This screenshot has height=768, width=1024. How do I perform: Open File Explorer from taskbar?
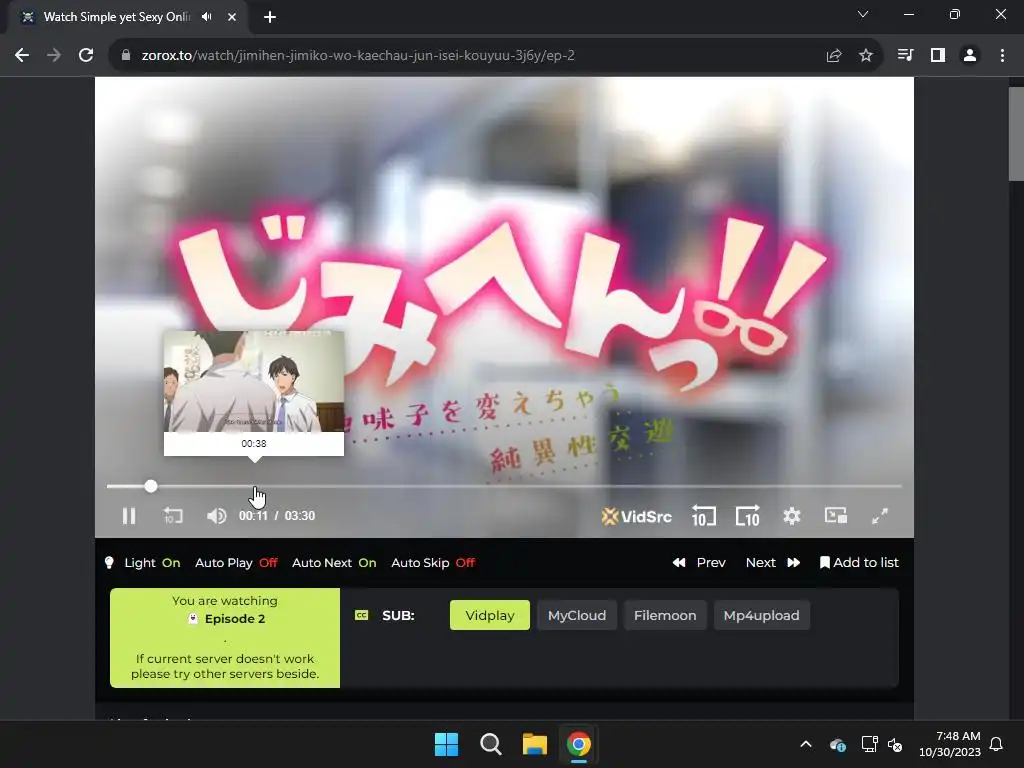(x=534, y=744)
